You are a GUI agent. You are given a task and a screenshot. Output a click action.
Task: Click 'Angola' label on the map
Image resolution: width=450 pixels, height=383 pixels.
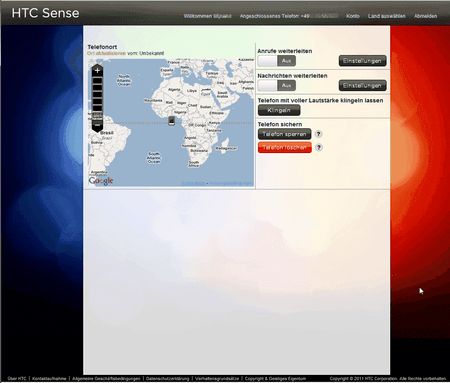click(x=190, y=138)
